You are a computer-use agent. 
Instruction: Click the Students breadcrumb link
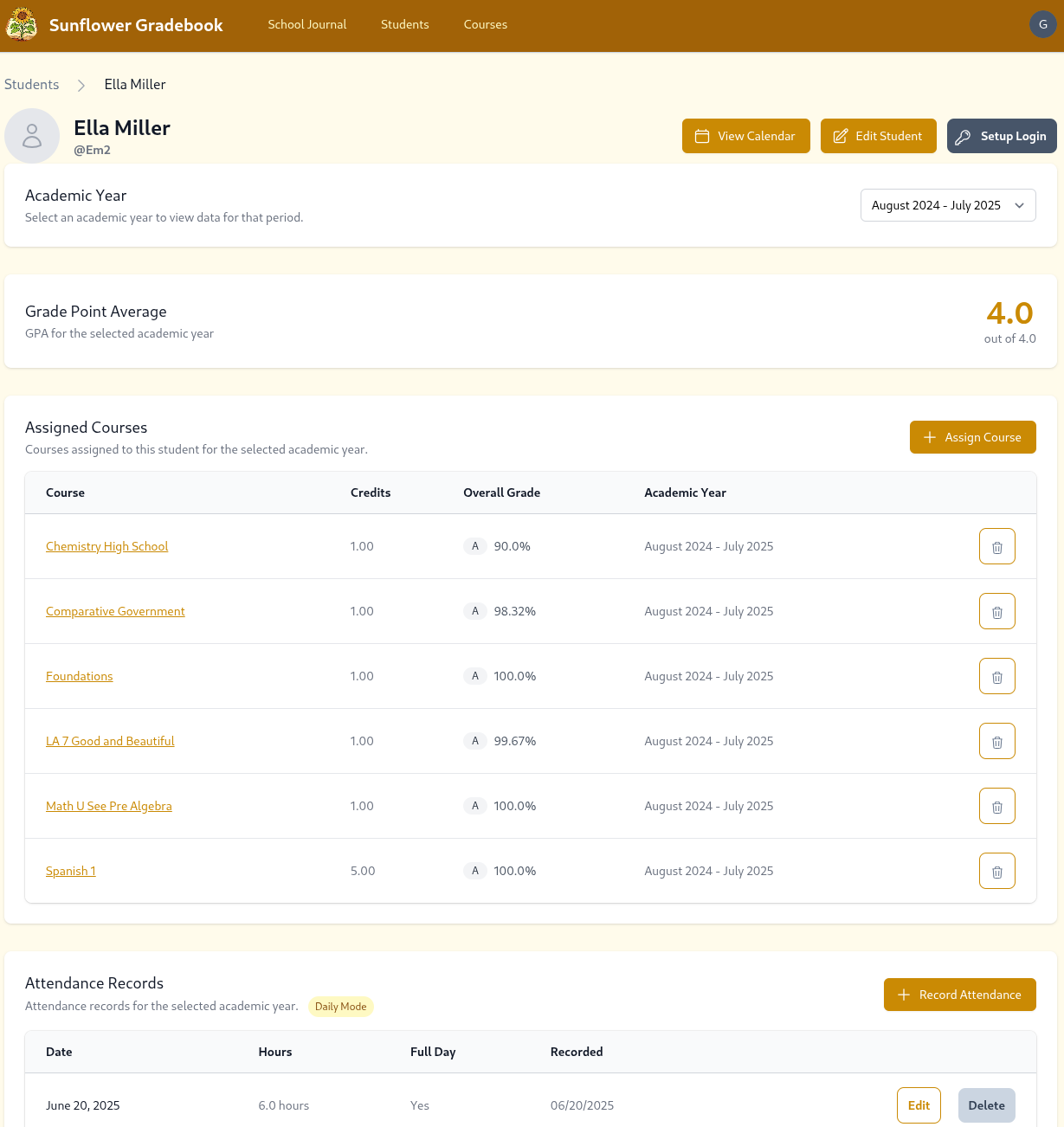pyautogui.click(x=31, y=84)
